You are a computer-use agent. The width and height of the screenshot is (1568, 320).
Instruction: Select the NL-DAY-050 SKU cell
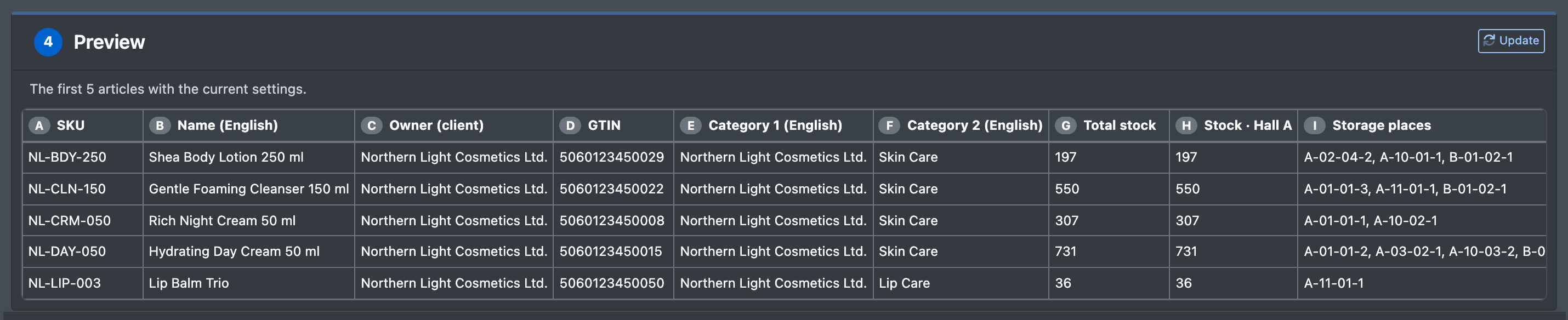tap(83, 252)
